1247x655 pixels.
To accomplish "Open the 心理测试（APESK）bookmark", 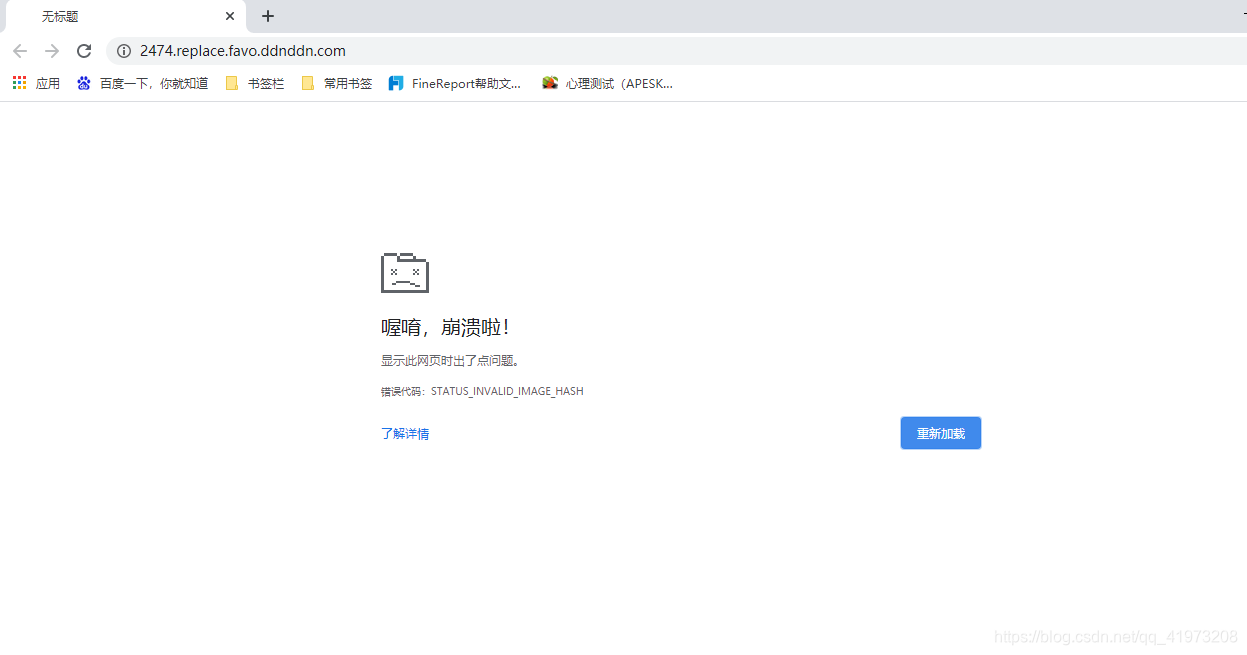I will pos(607,83).
